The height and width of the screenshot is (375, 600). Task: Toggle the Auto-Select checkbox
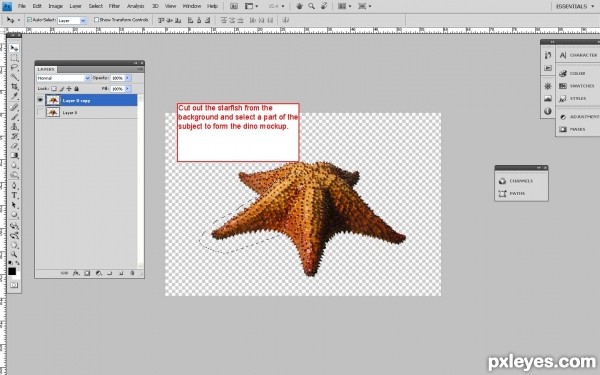coord(29,20)
